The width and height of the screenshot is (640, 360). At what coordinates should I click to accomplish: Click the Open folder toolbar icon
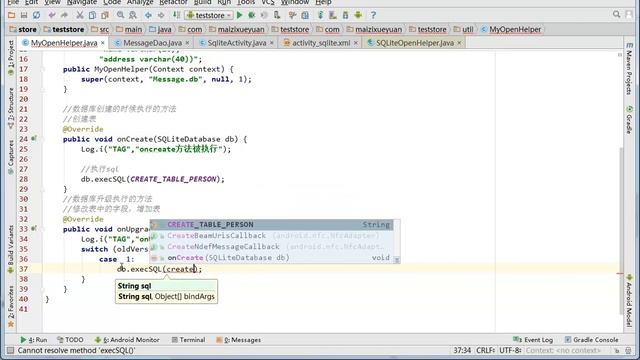click(11, 16)
